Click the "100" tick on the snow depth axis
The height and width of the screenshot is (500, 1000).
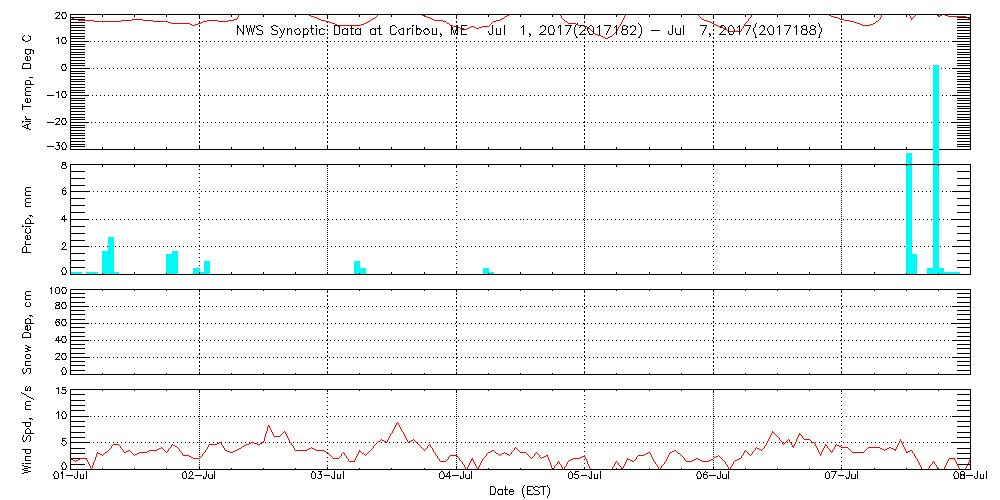[x=56, y=291]
